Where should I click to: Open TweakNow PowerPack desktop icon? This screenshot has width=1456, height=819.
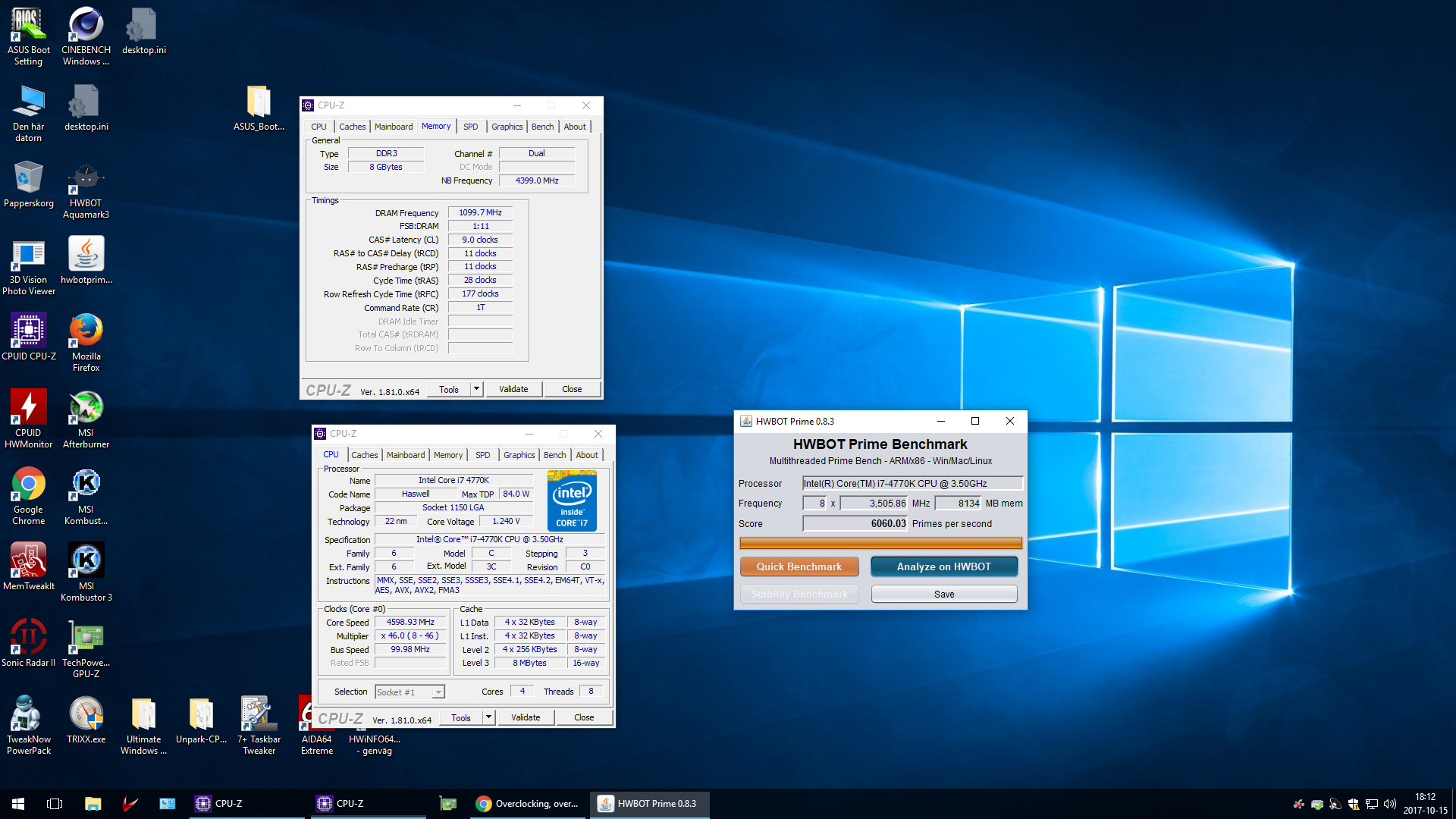[x=29, y=726]
